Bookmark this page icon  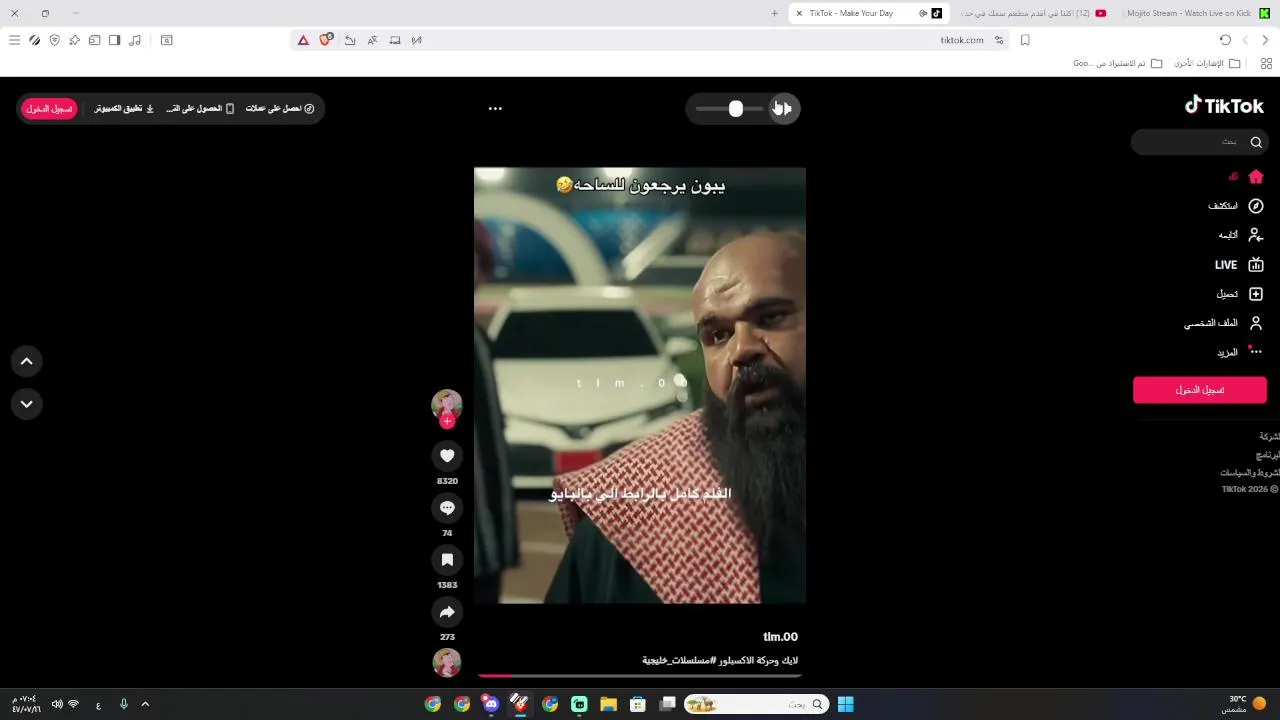1025,40
